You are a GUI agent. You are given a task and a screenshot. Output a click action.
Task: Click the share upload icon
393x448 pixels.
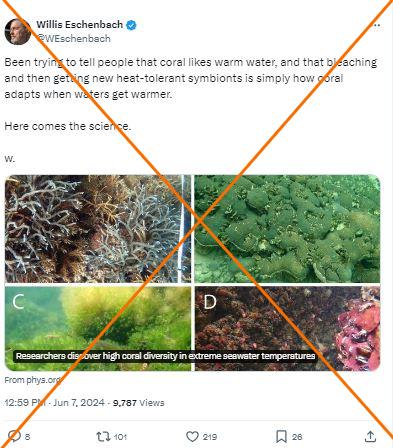point(370,436)
